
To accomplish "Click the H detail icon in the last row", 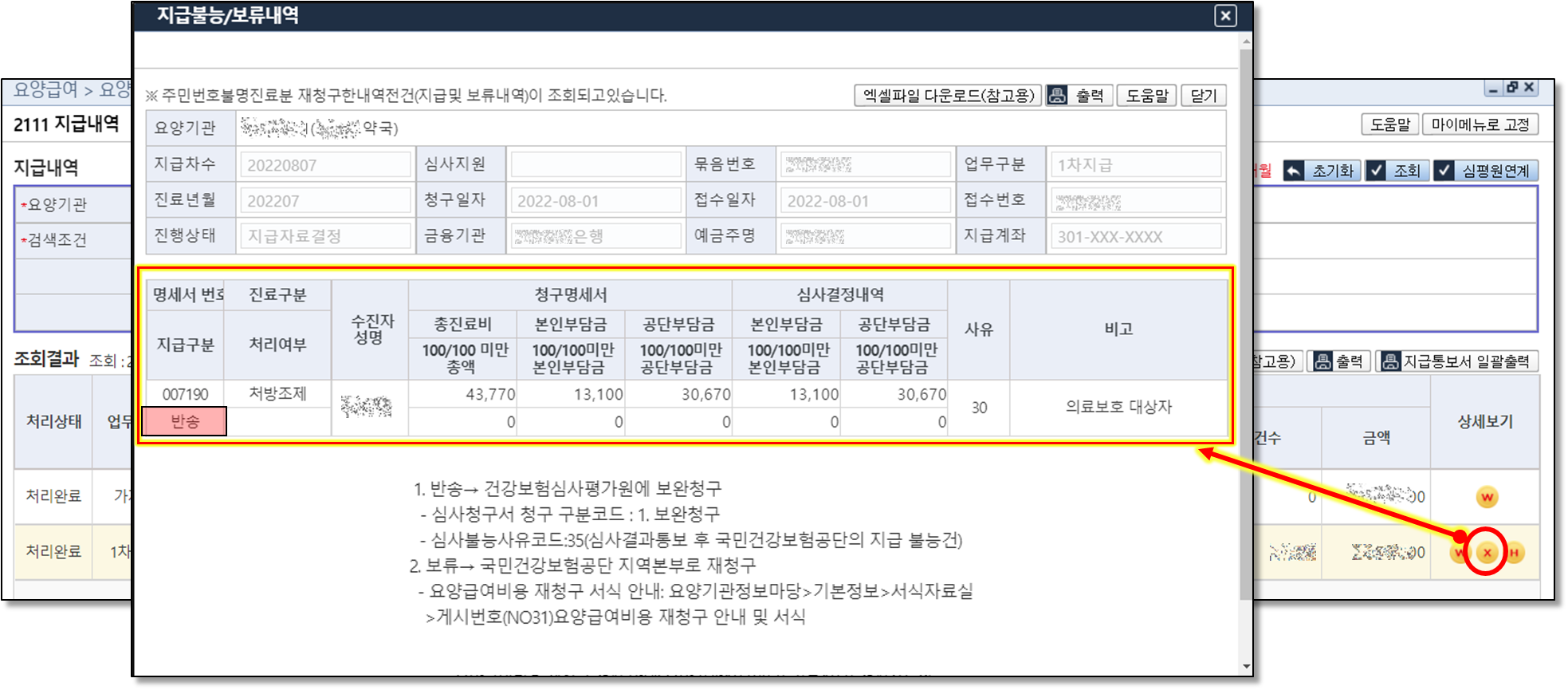I will tap(1514, 552).
